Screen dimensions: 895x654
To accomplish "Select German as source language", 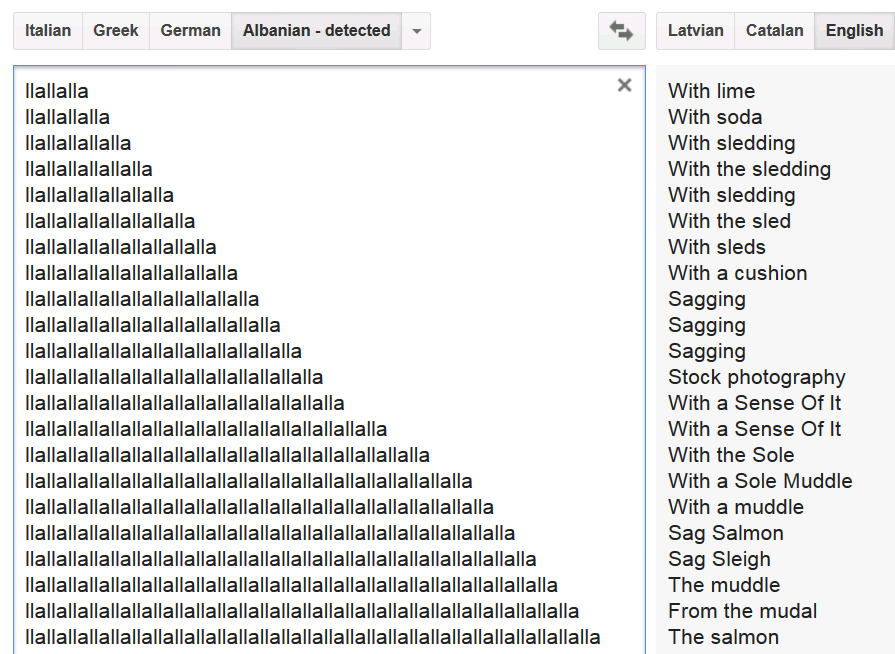I will point(190,31).
